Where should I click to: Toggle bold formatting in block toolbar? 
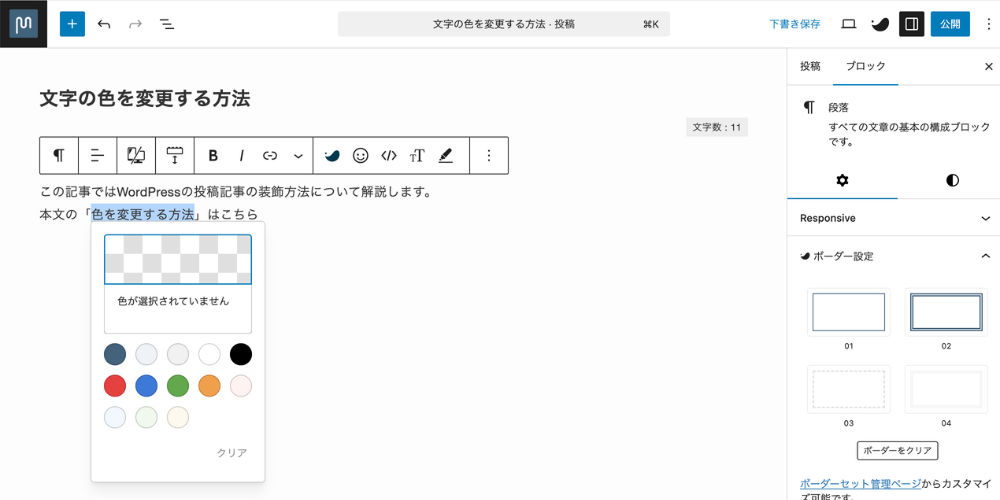pyautogui.click(x=213, y=156)
